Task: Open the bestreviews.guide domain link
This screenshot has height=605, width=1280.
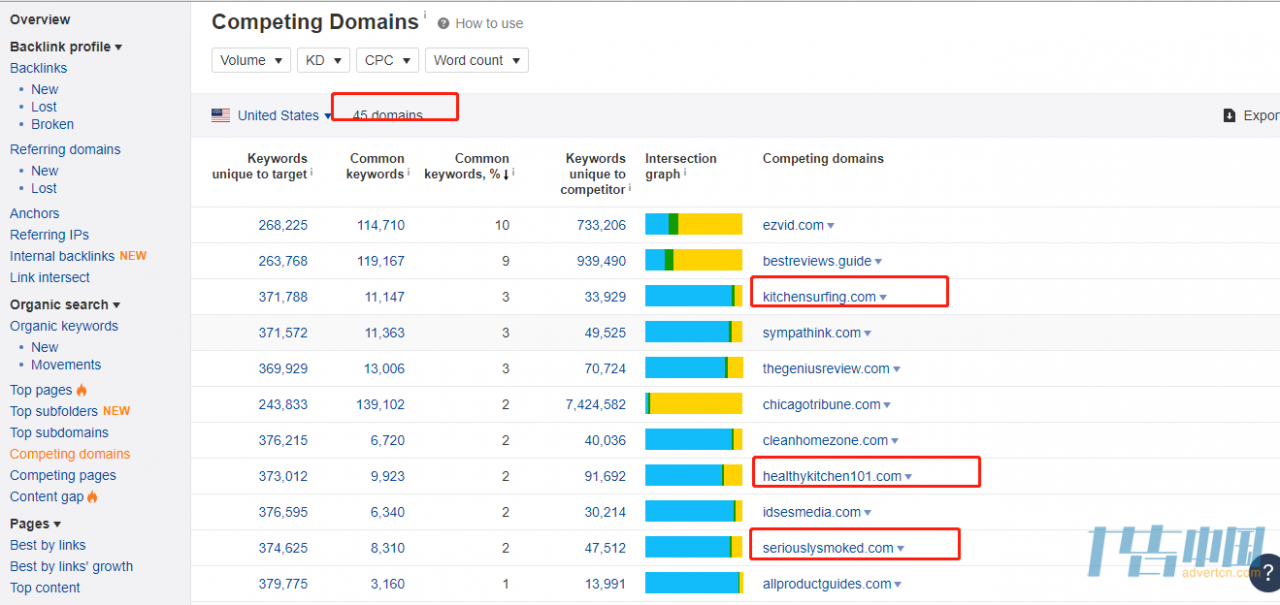Action: click(817, 262)
